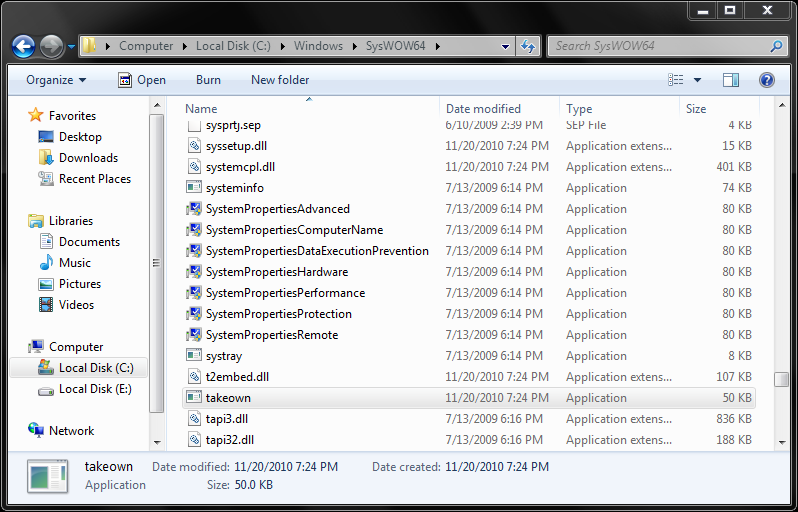Open the Help question mark icon

point(766,80)
